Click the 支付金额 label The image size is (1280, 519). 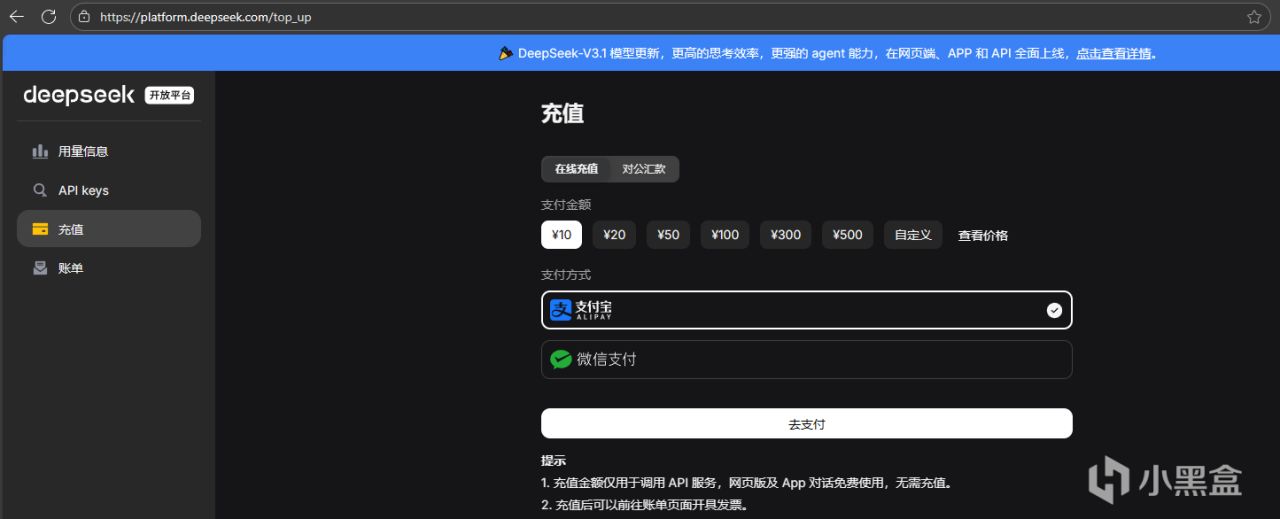(566, 204)
